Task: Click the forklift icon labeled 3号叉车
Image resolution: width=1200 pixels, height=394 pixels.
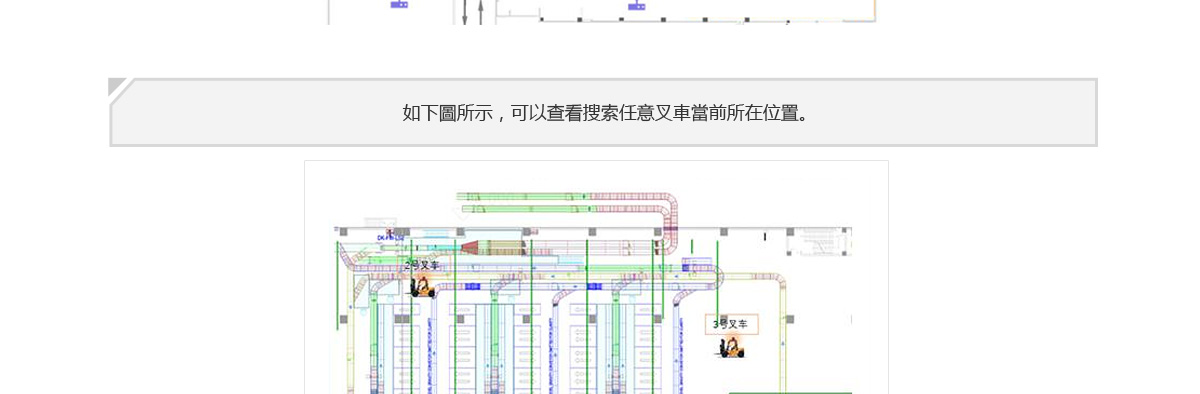Action: click(x=730, y=346)
